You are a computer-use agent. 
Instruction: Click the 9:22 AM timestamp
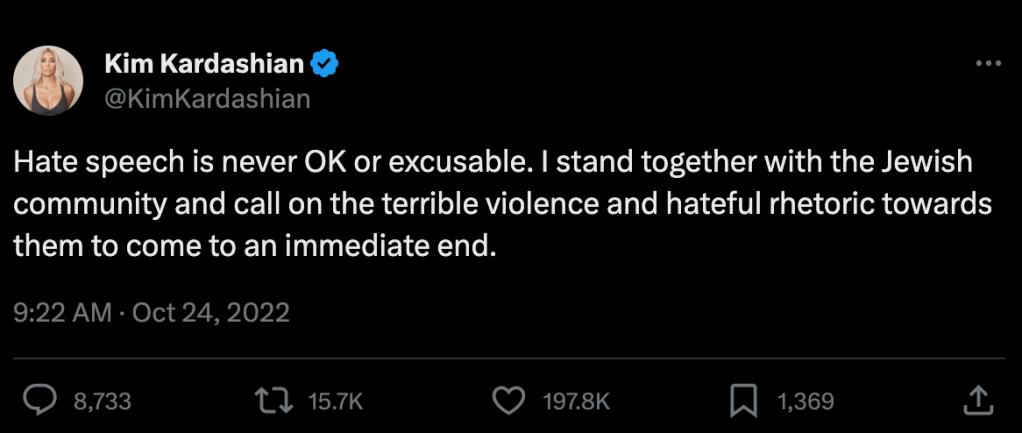[62, 313]
